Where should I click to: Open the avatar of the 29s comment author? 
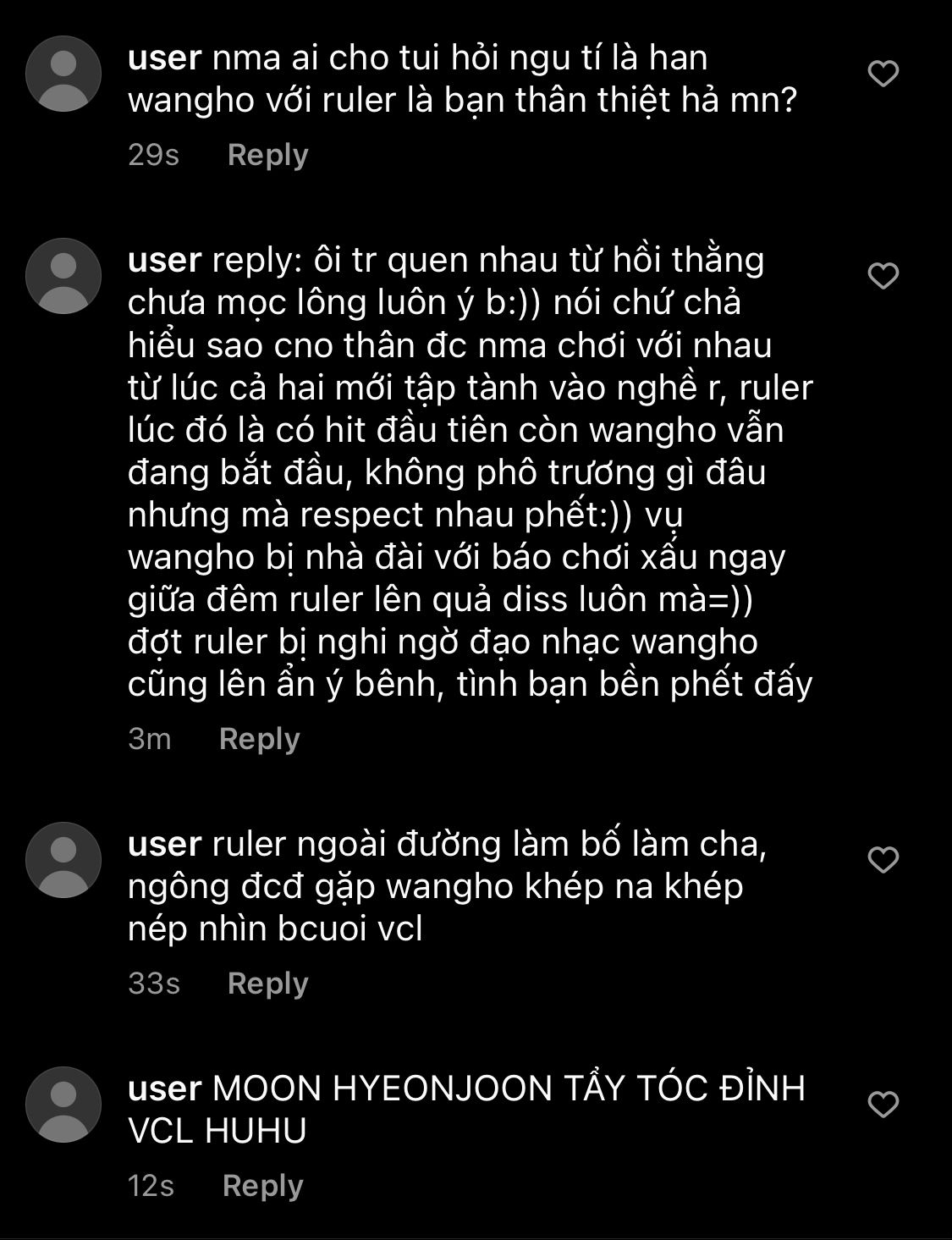[63, 74]
